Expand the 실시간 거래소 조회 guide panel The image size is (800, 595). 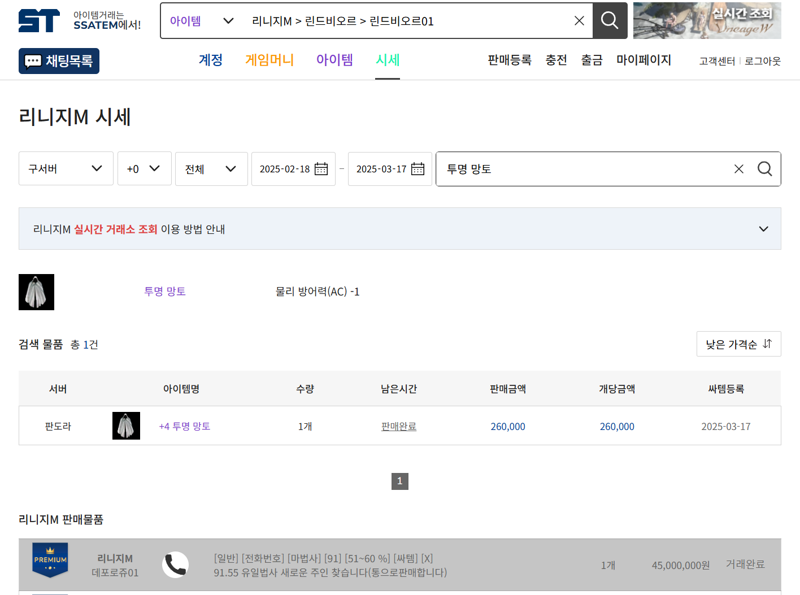[400, 229]
